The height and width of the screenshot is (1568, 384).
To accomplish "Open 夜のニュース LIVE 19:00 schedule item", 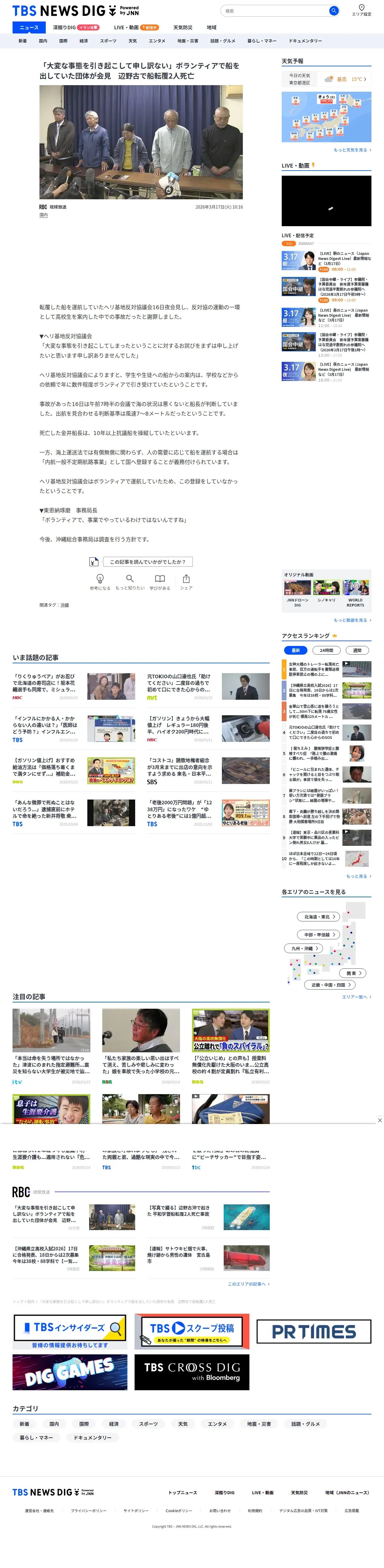I will coord(326,372).
